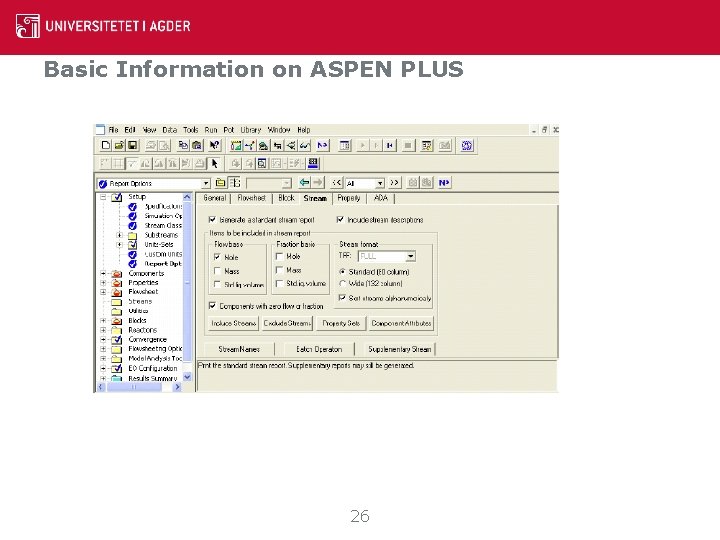Screen dimensions: 720x540
Task: Click the framed zoom icon in second toolbar
Action: (x=262, y=163)
